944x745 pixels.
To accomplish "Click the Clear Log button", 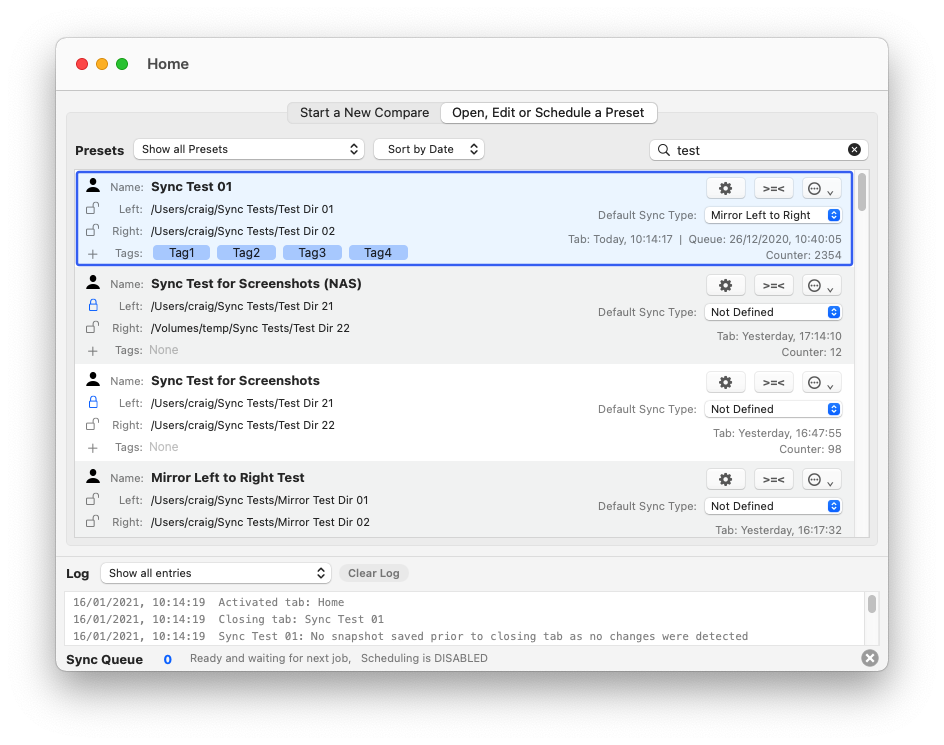I will (x=374, y=573).
